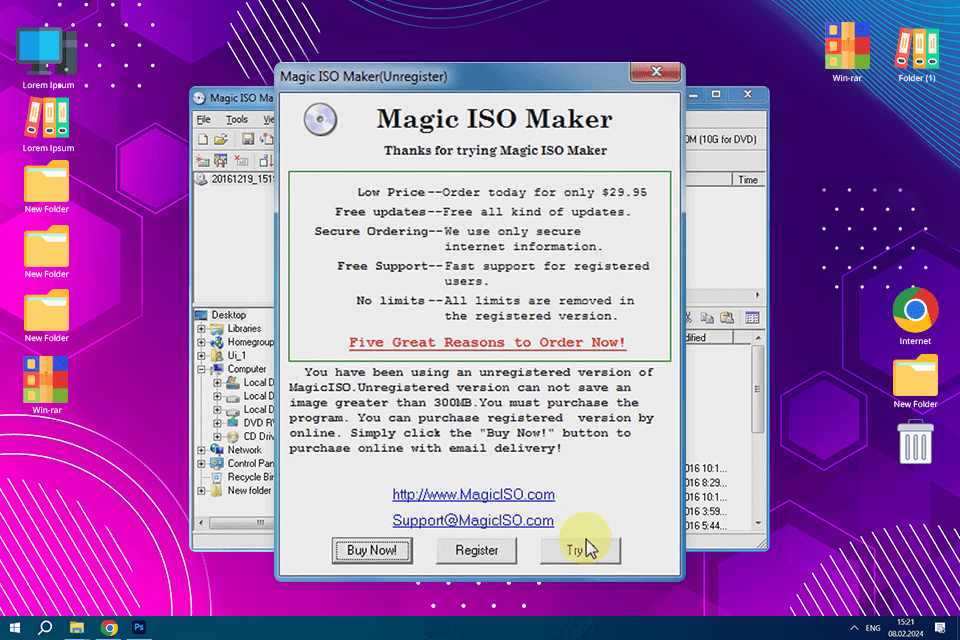Image resolution: width=960 pixels, height=640 pixels.
Task: Select Homegroup in the folder tree
Action: pos(250,342)
